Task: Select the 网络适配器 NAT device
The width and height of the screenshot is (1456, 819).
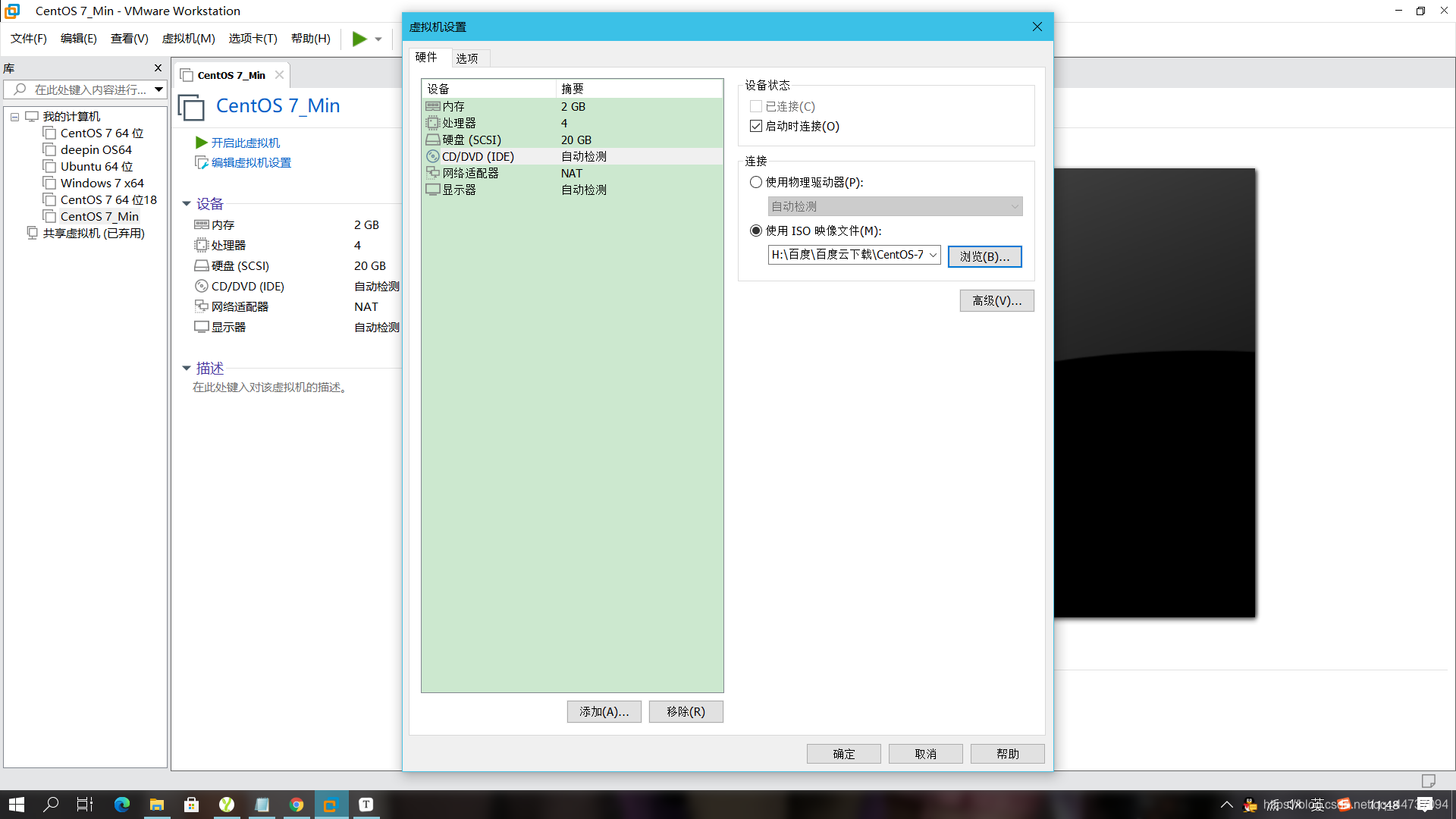Action: coord(472,173)
